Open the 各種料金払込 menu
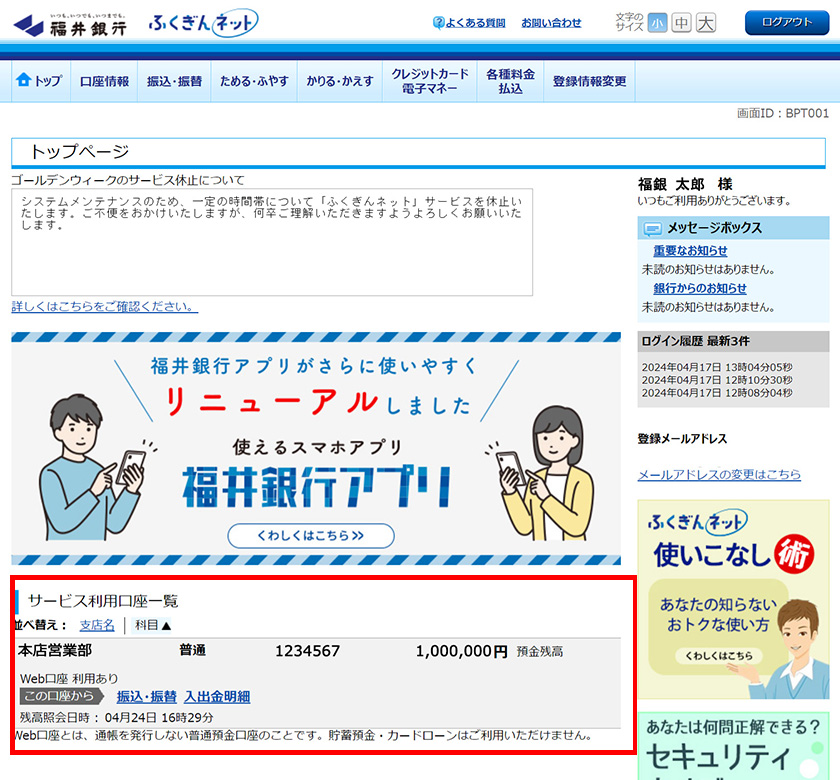This screenshot has height=780, width=840. [x=511, y=81]
